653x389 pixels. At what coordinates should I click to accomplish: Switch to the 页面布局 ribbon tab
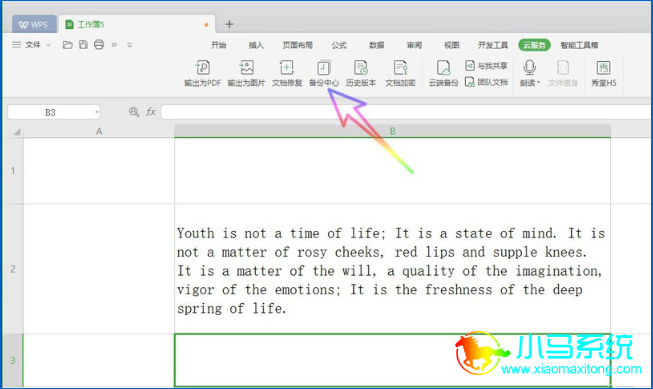tap(297, 45)
